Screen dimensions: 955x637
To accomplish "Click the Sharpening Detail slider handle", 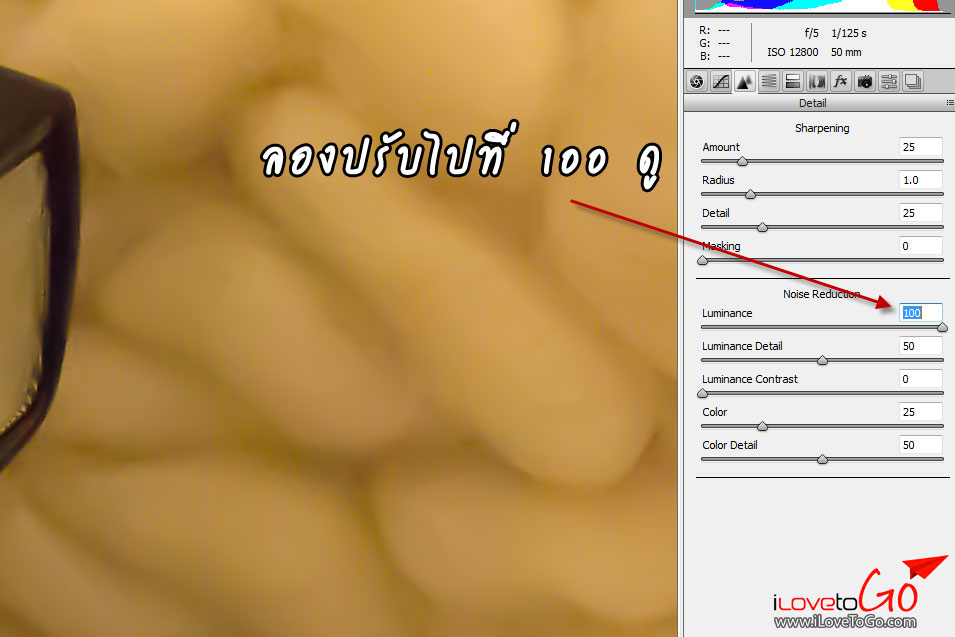I will pyautogui.click(x=762, y=227).
